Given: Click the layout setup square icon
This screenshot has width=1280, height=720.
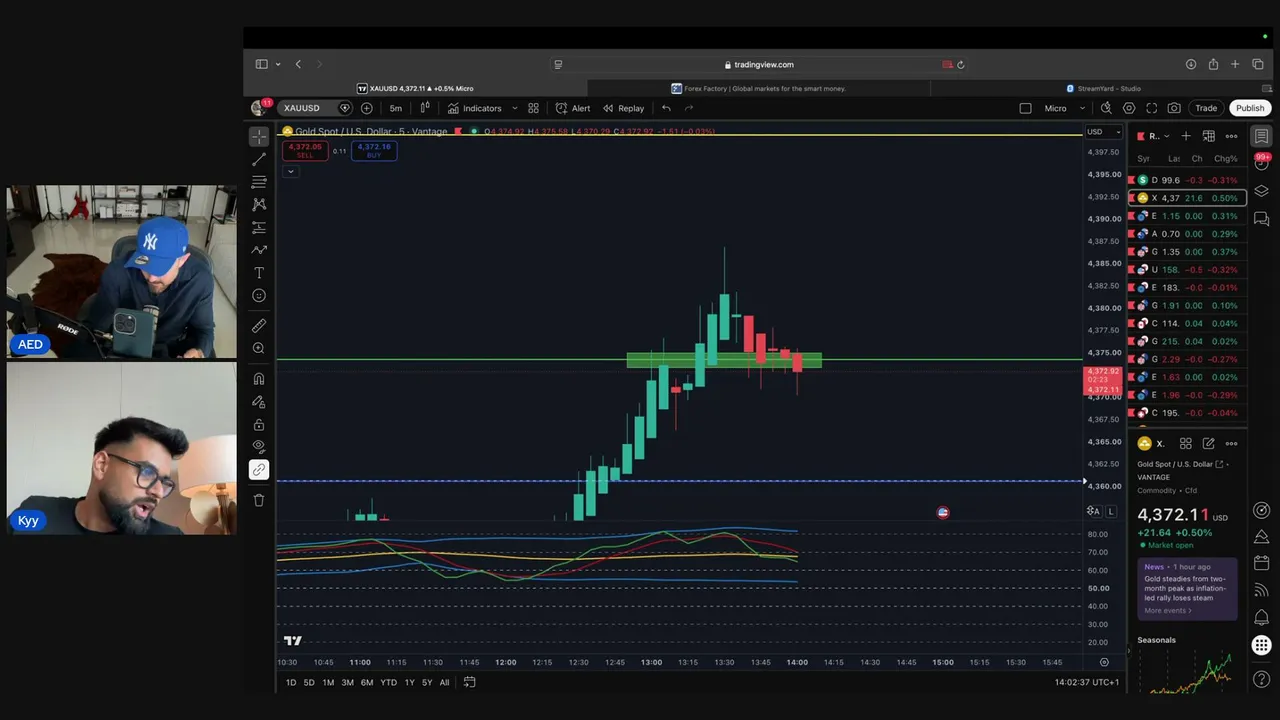Looking at the screenshot, I should (x=1025, y=108).
